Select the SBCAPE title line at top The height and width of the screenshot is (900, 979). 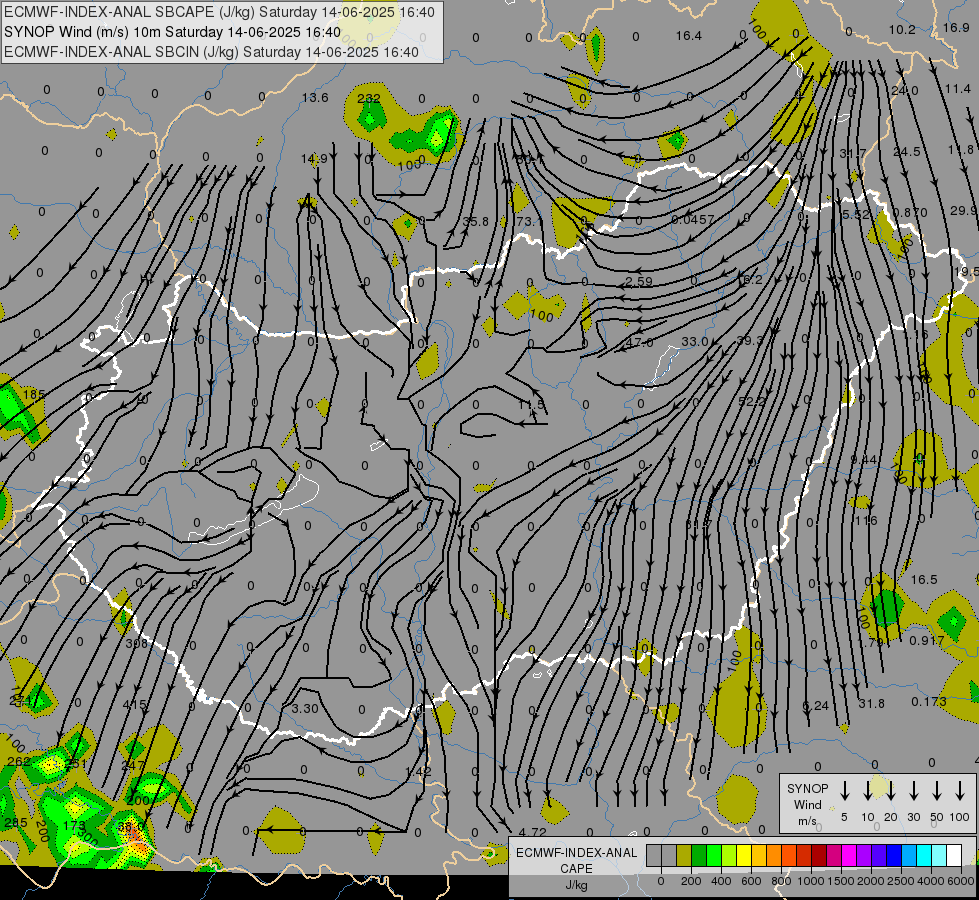pyautogui.click(x=219, y=12)
